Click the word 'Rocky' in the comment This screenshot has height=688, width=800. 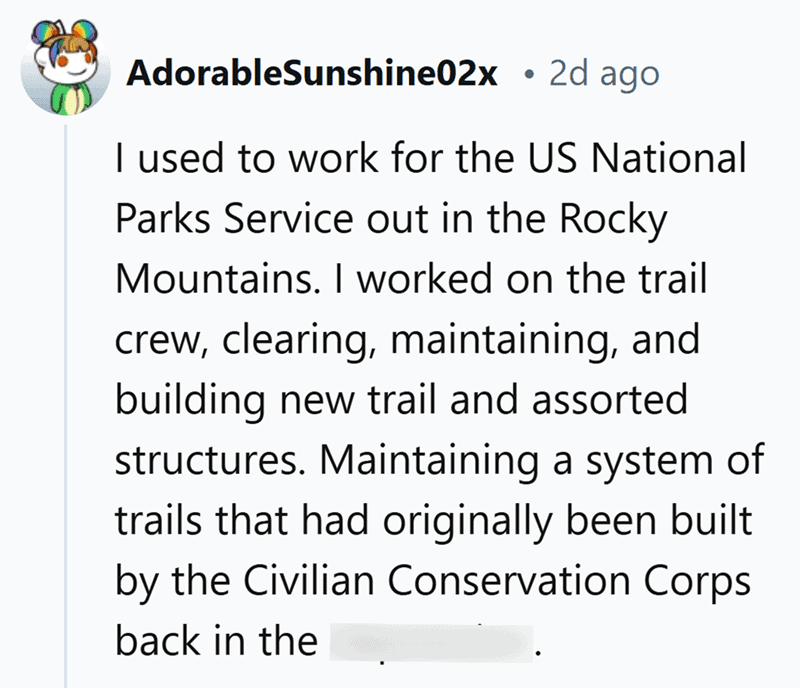(x=613, y=219)
